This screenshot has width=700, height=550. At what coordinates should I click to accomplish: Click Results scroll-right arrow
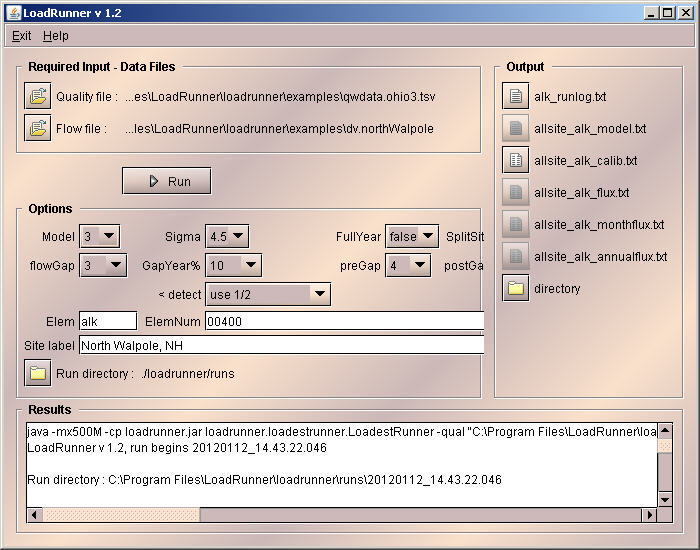[x=650, y=515]
